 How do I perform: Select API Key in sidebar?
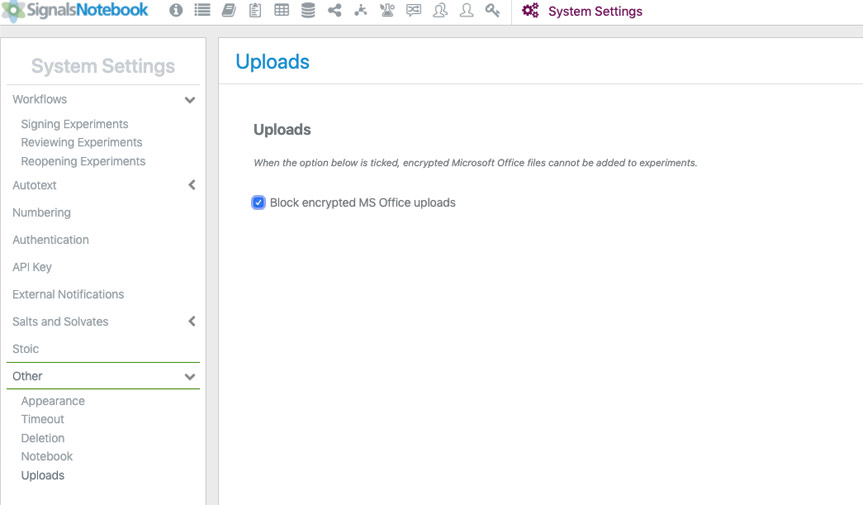(32, 267)
